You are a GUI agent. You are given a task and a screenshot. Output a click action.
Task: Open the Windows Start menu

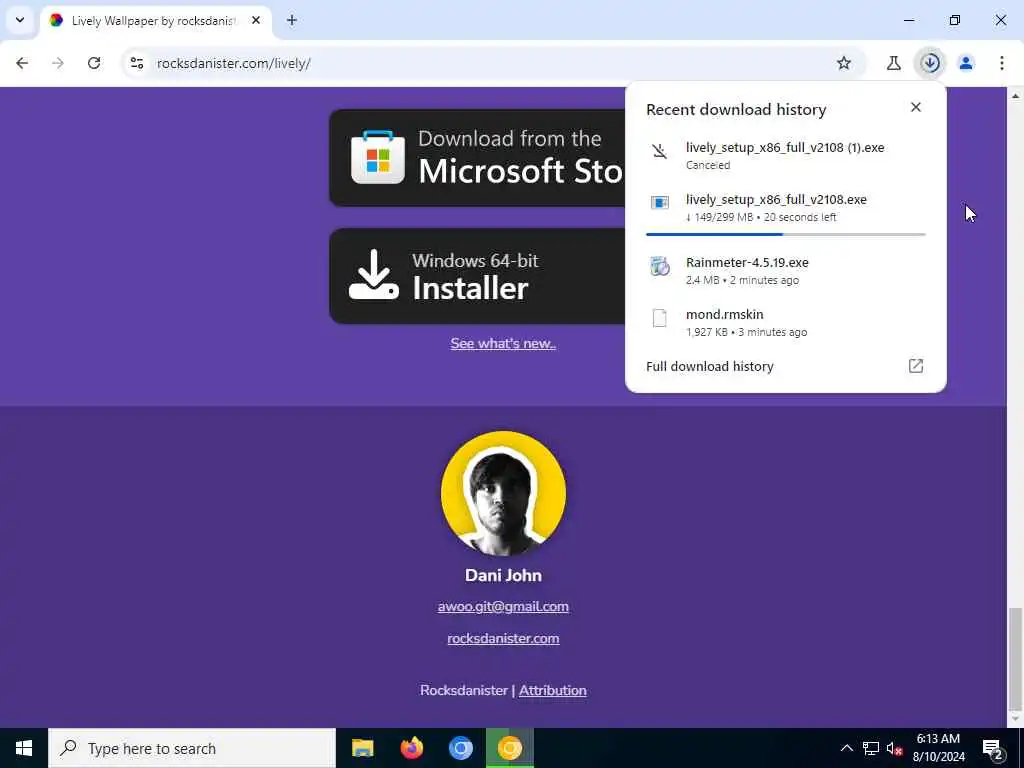24,748
